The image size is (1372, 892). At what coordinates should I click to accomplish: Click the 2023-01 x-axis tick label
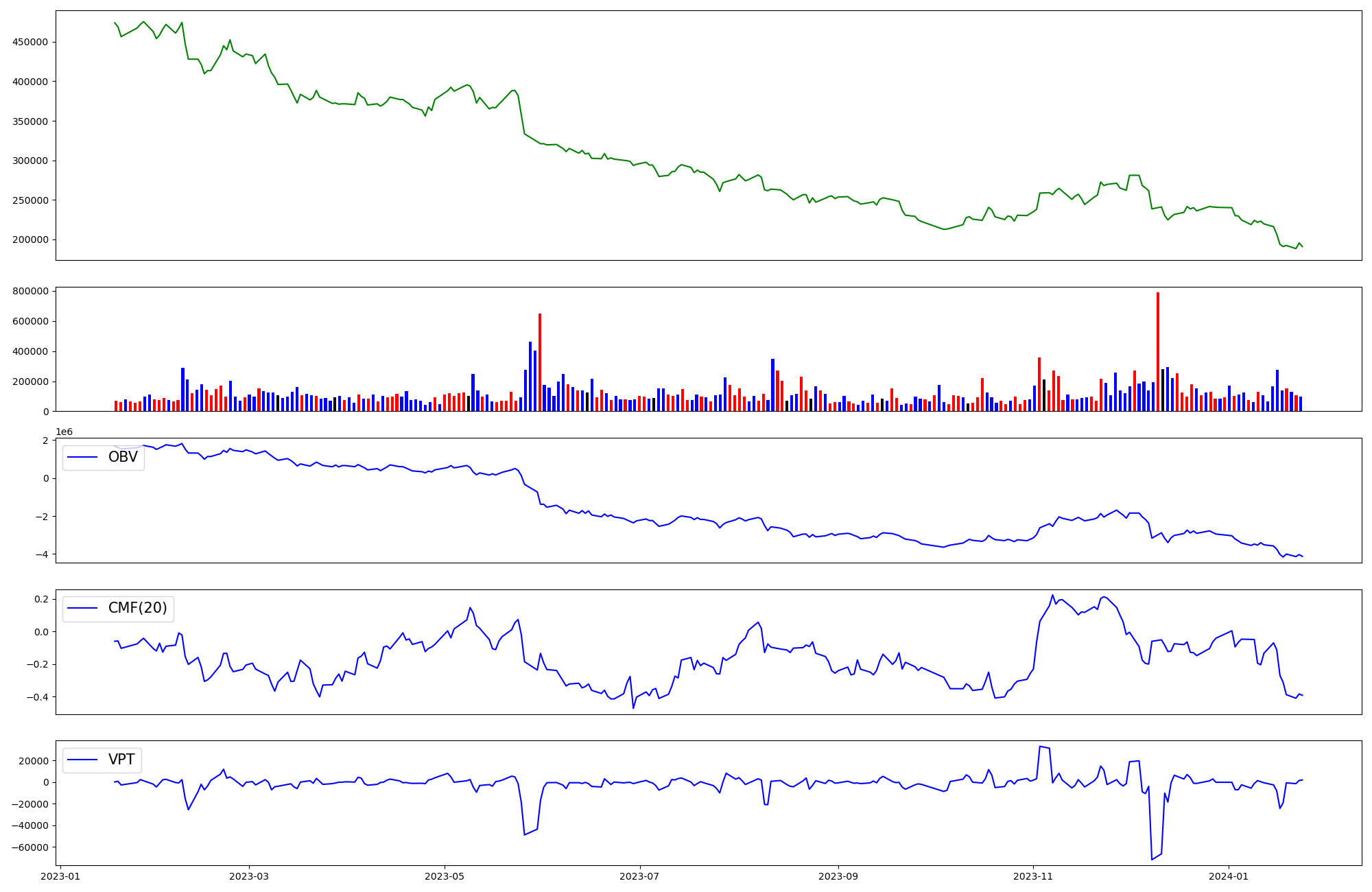(x=60, y=876)
